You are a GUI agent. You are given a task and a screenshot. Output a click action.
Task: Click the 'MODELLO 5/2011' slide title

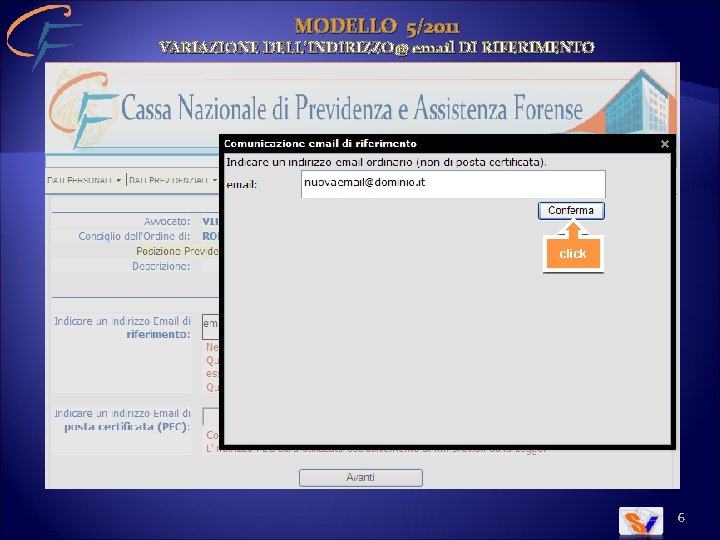[377, 26]
